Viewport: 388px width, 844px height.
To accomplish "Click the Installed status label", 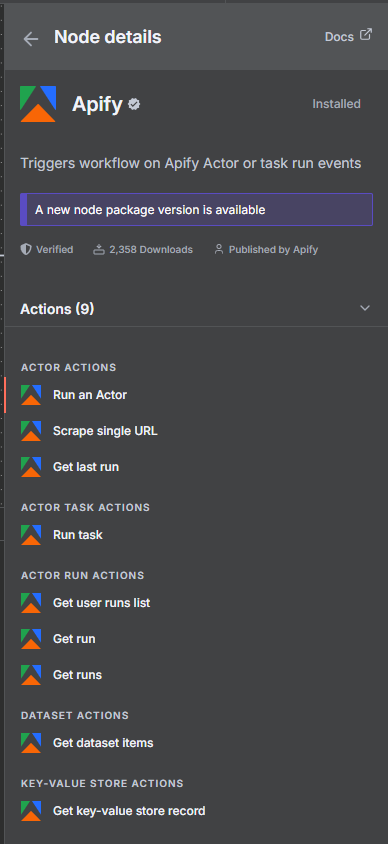I will 336,104.
